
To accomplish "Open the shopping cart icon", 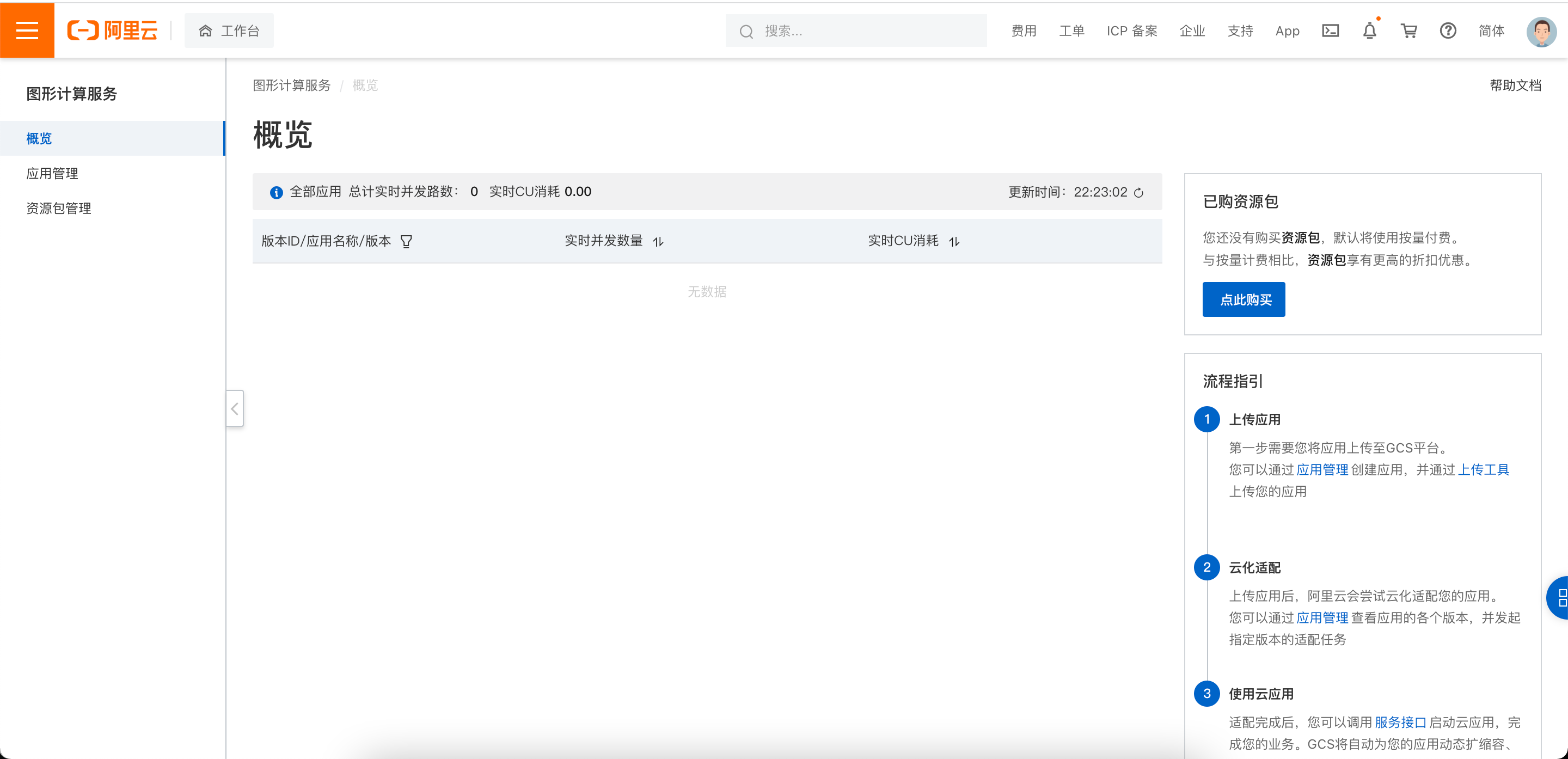I will pos(1408,30).
